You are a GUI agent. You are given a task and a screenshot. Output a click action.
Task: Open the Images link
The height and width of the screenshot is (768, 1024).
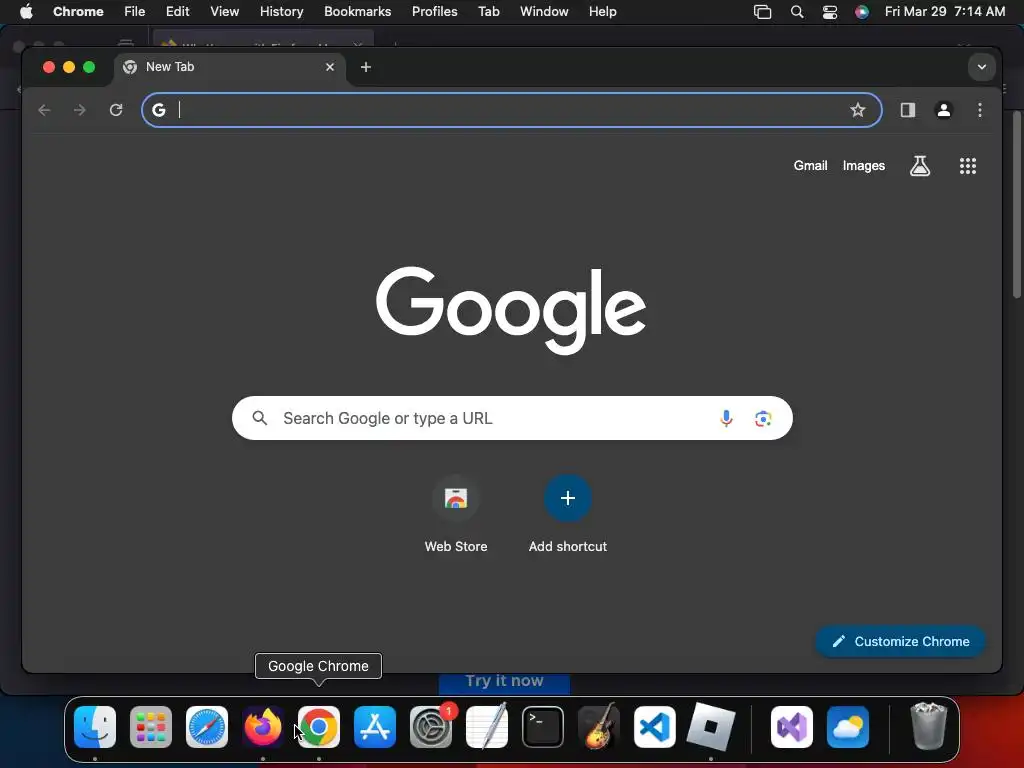[863, 166]
